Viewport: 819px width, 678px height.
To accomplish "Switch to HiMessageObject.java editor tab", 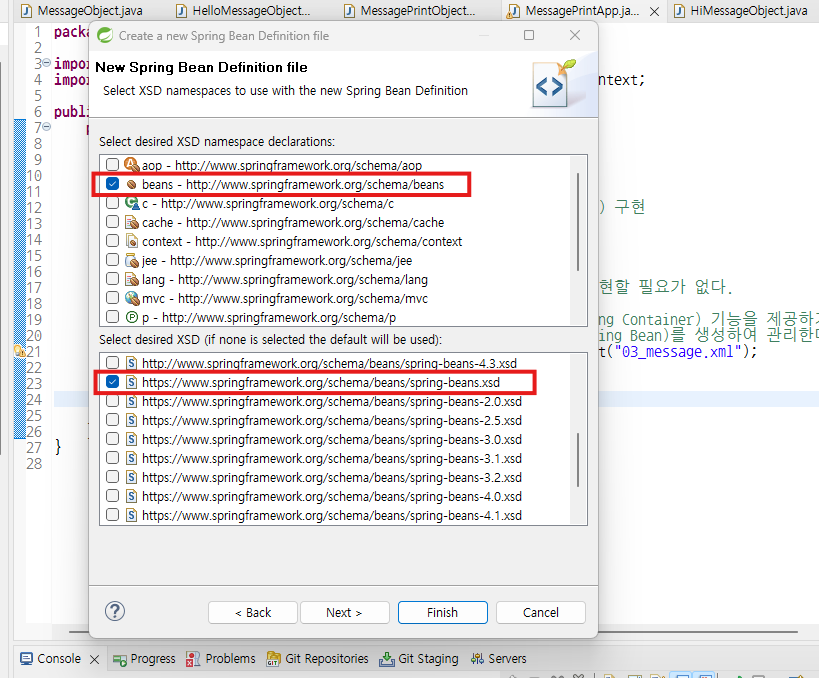I will coord(741,10).
